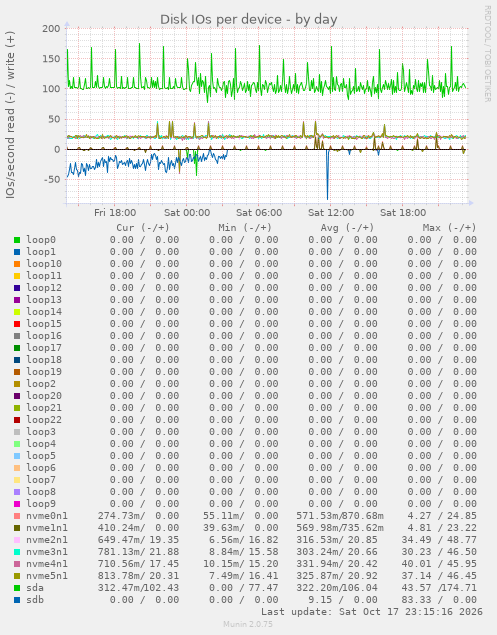497x635 pixels.
Task: Click nvme4n1 min value '10.15m/ 15.20'
Action: tap(241, 564)
